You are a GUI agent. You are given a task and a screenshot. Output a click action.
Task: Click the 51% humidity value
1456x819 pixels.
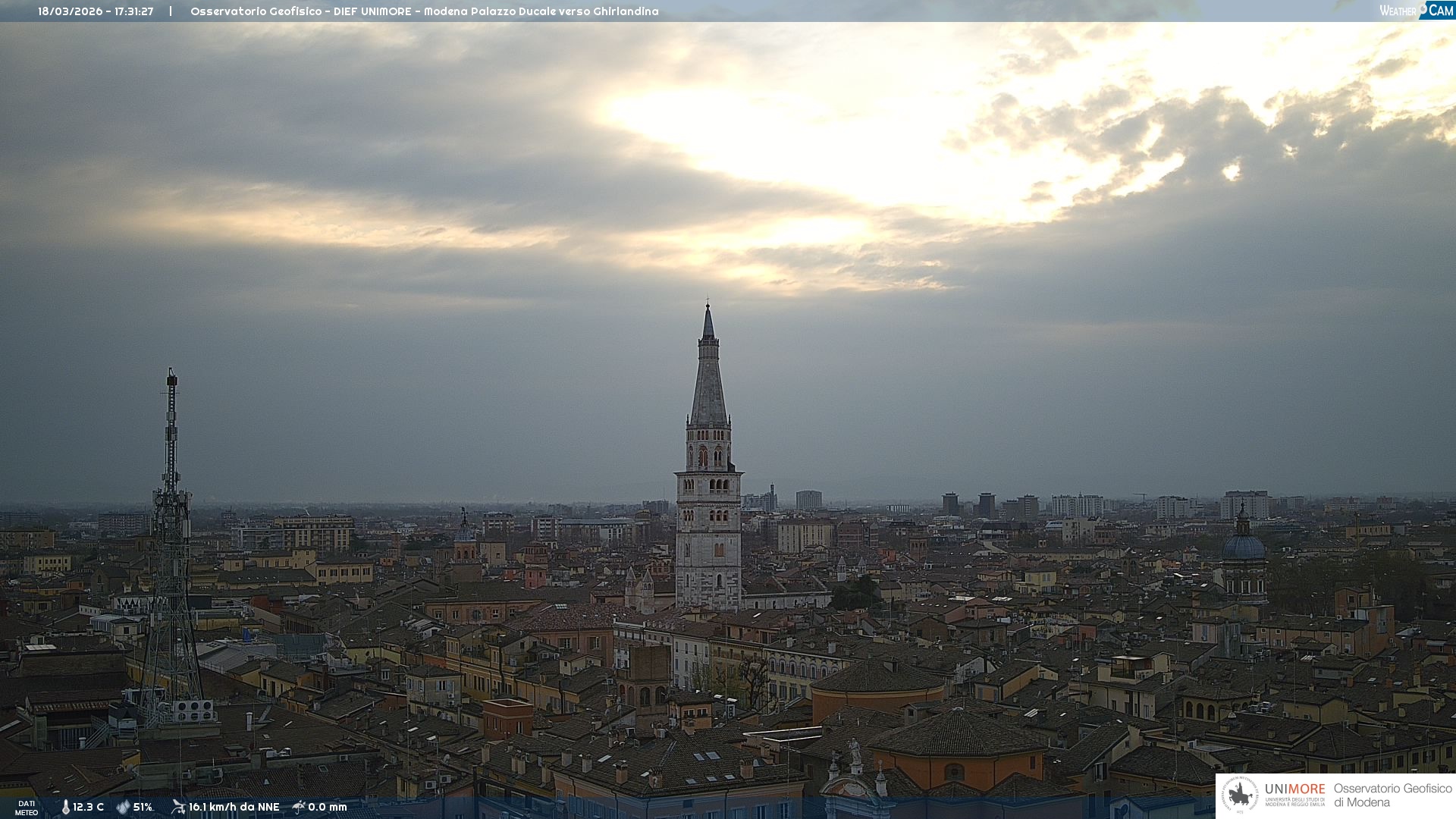pos(143,807)
